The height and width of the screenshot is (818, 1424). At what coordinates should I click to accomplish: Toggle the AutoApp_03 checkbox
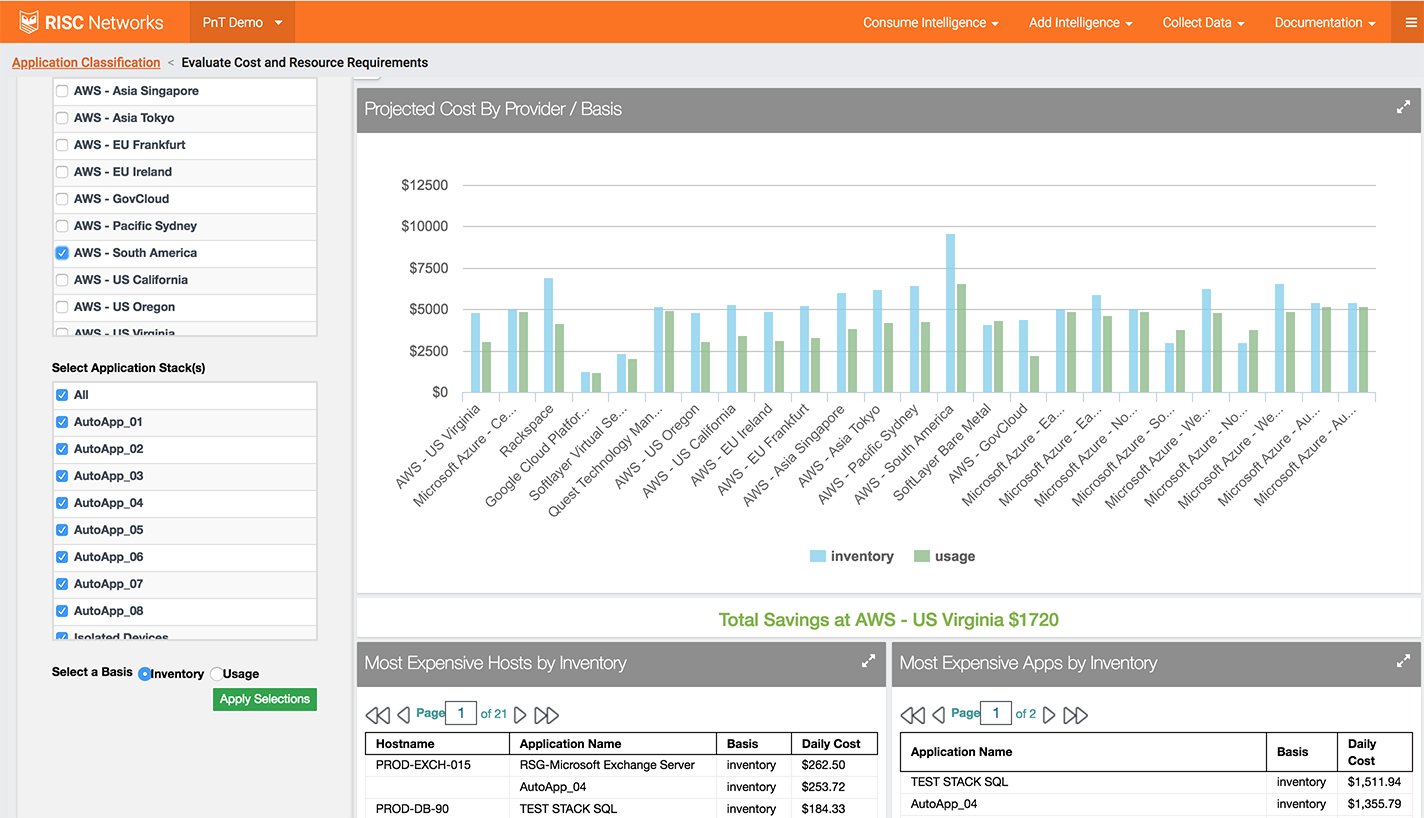(62, 476)
